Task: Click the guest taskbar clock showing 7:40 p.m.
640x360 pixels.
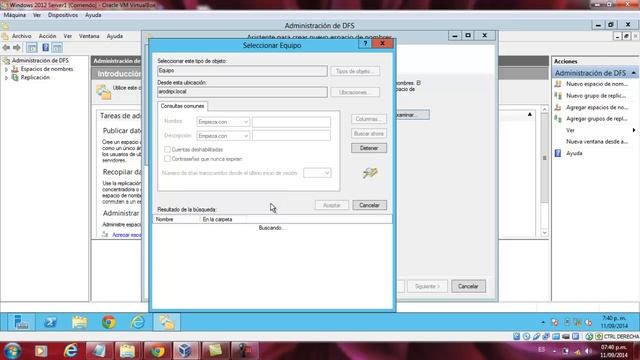Action: pos(614,322)
